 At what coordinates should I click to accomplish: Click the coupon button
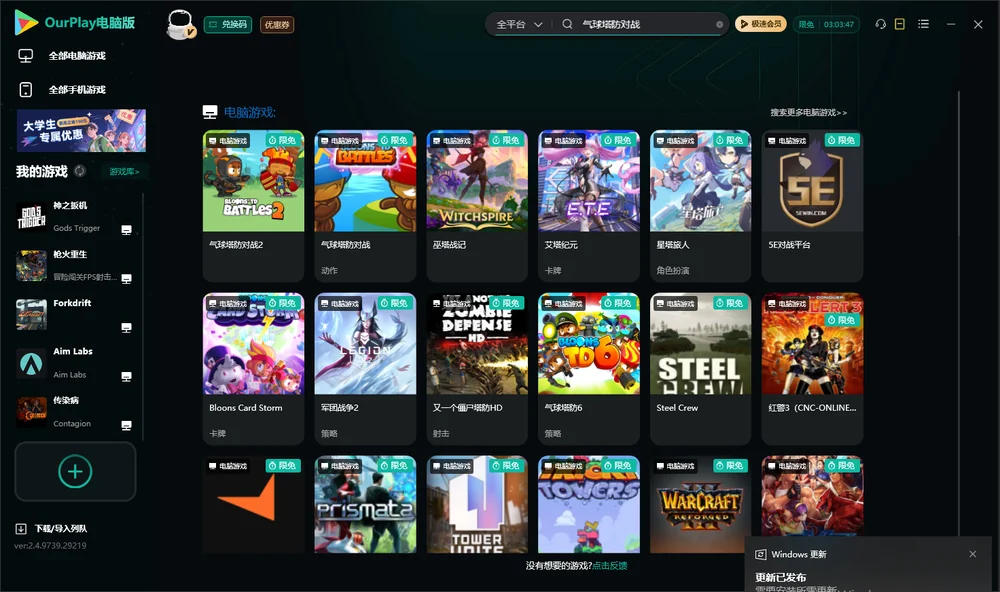point(277,24)
